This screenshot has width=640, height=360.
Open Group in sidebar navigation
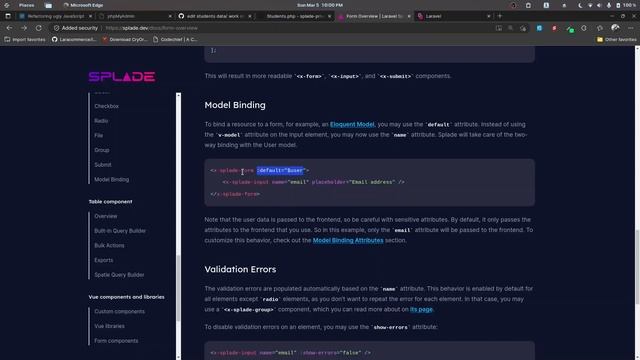pyautogui.click(x=102, y=150)
